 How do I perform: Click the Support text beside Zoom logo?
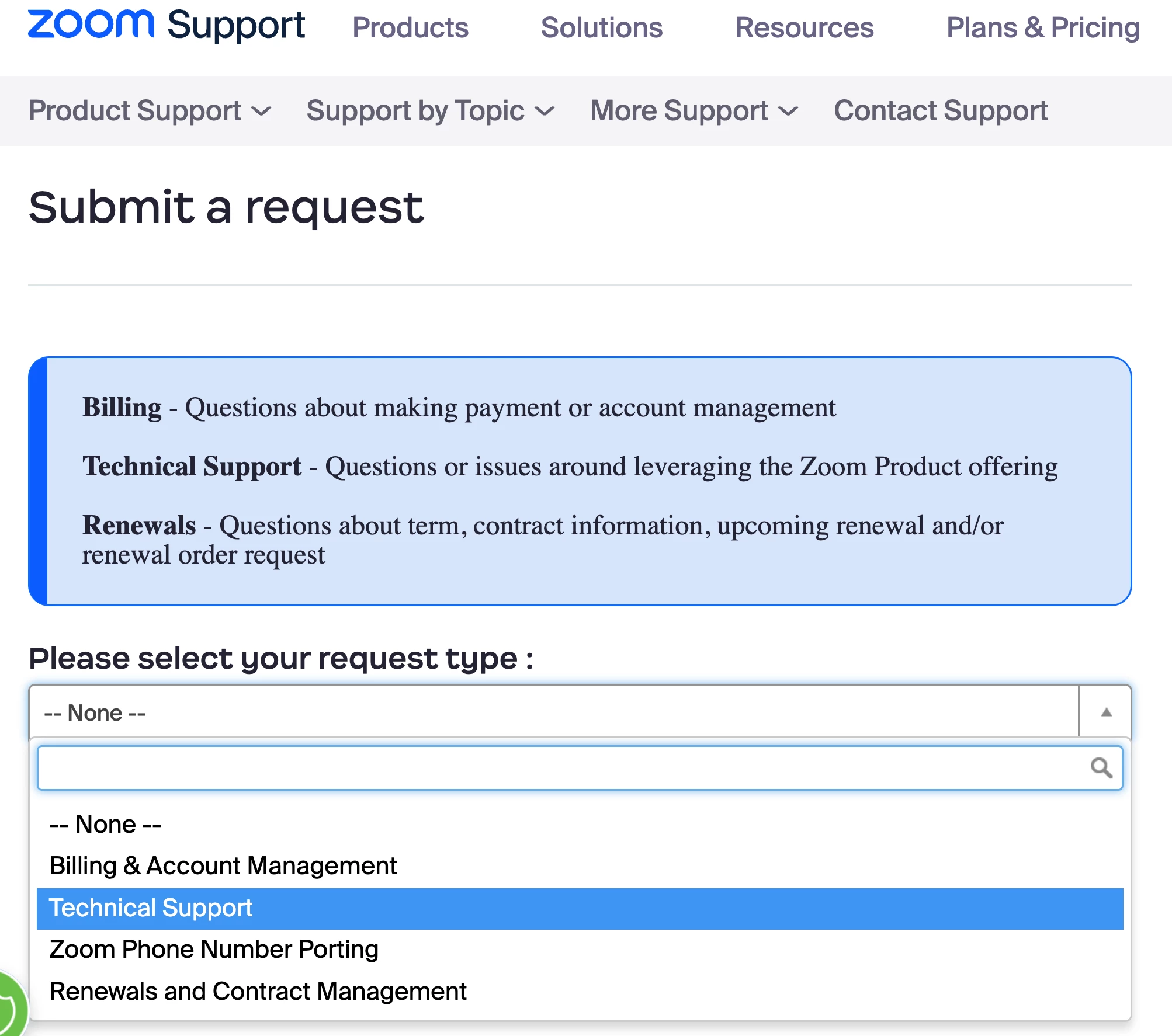pyautogui.click(x=235, y=26)
